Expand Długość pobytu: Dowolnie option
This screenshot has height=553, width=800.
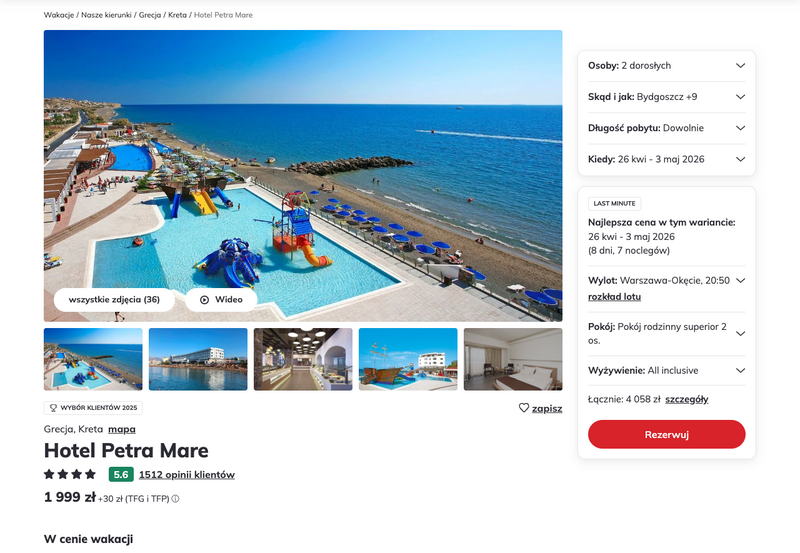666,128
